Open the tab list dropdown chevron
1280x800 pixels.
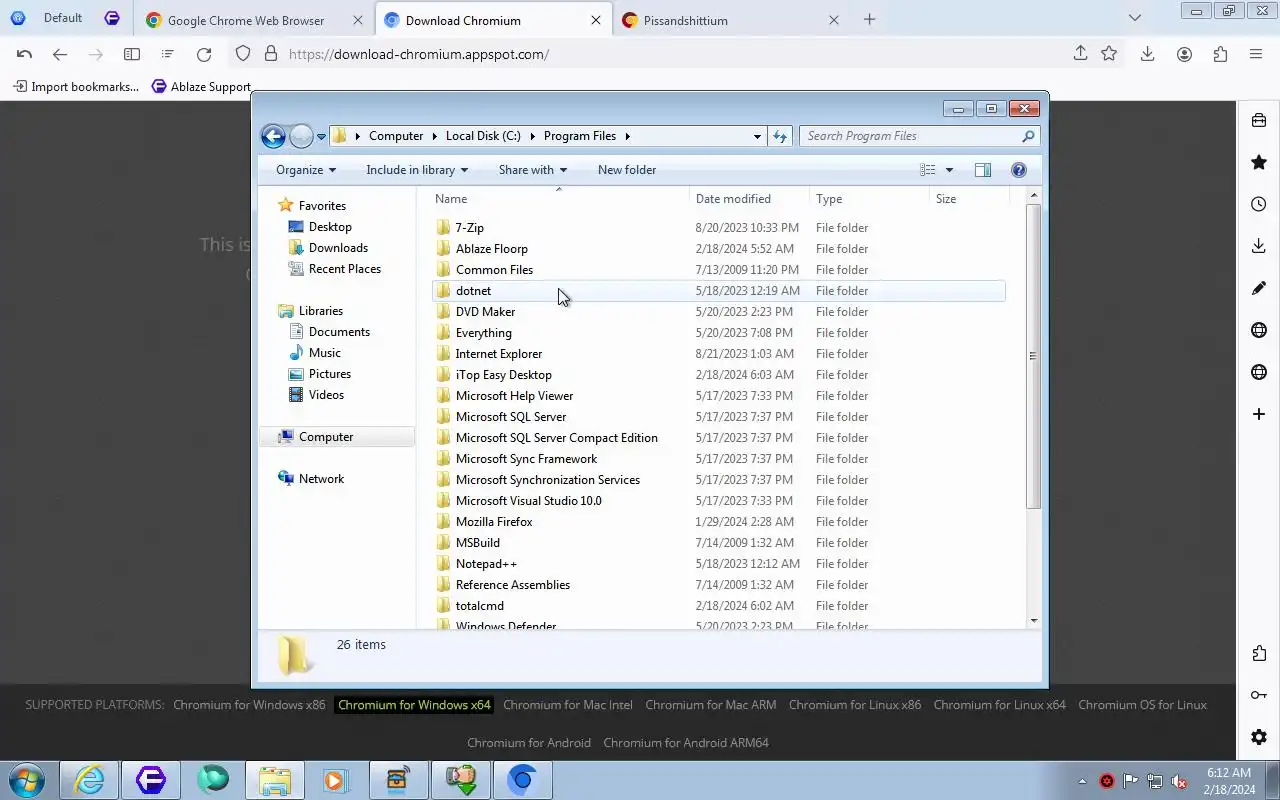tap(1134, 18)
